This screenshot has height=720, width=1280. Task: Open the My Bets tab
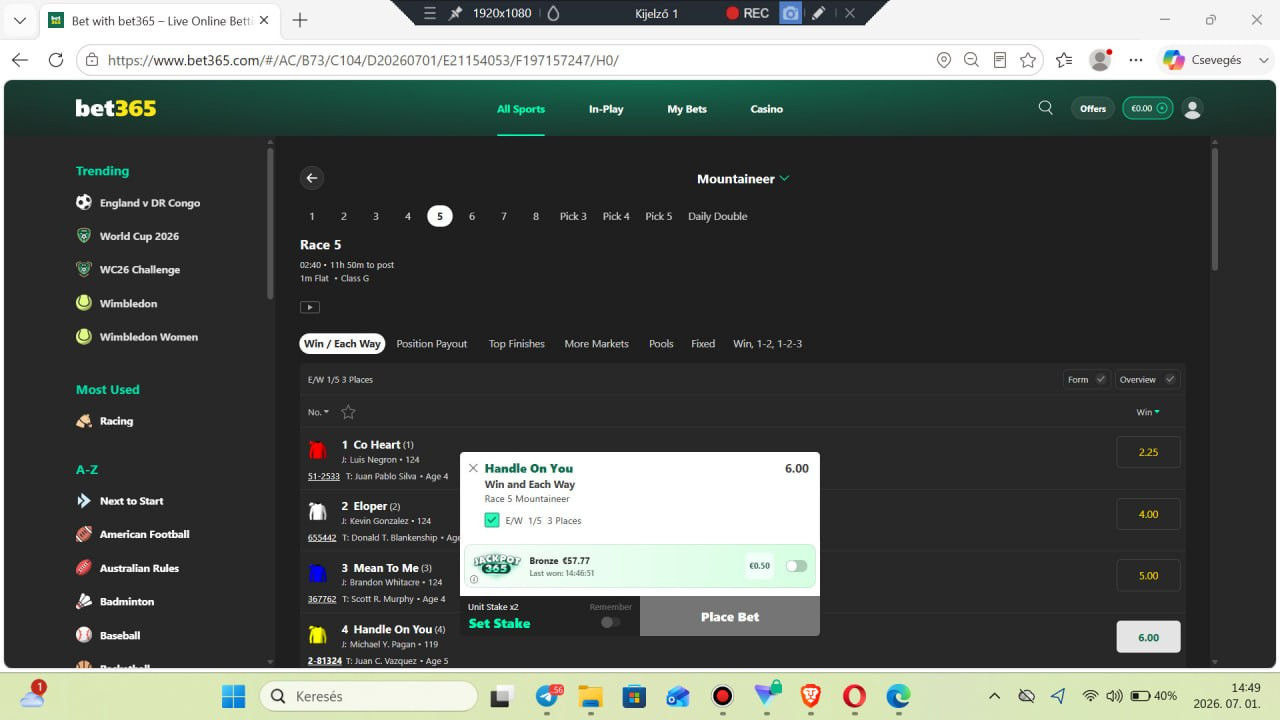pos(687,109)
